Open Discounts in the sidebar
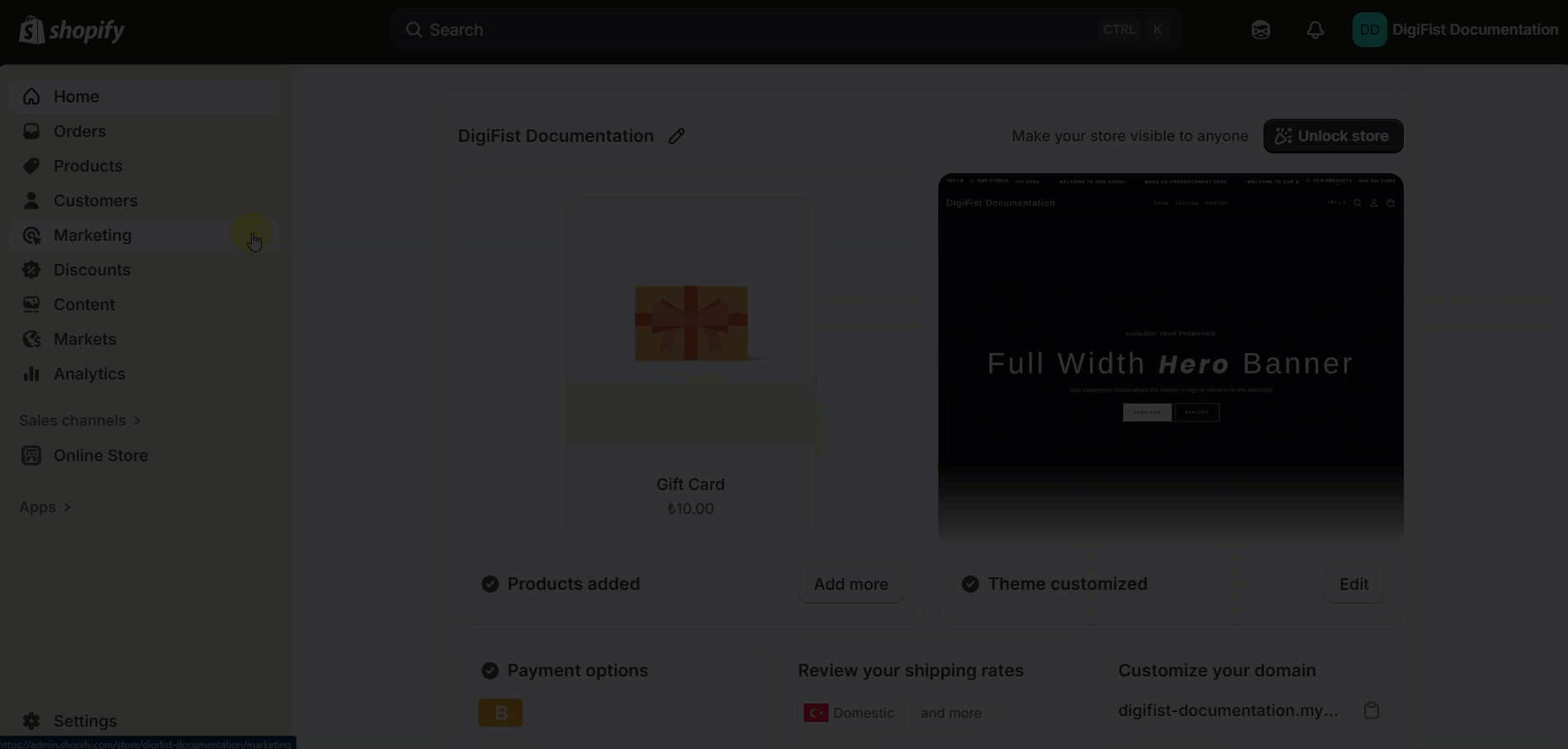The image size is (1568, 749). 92,271
